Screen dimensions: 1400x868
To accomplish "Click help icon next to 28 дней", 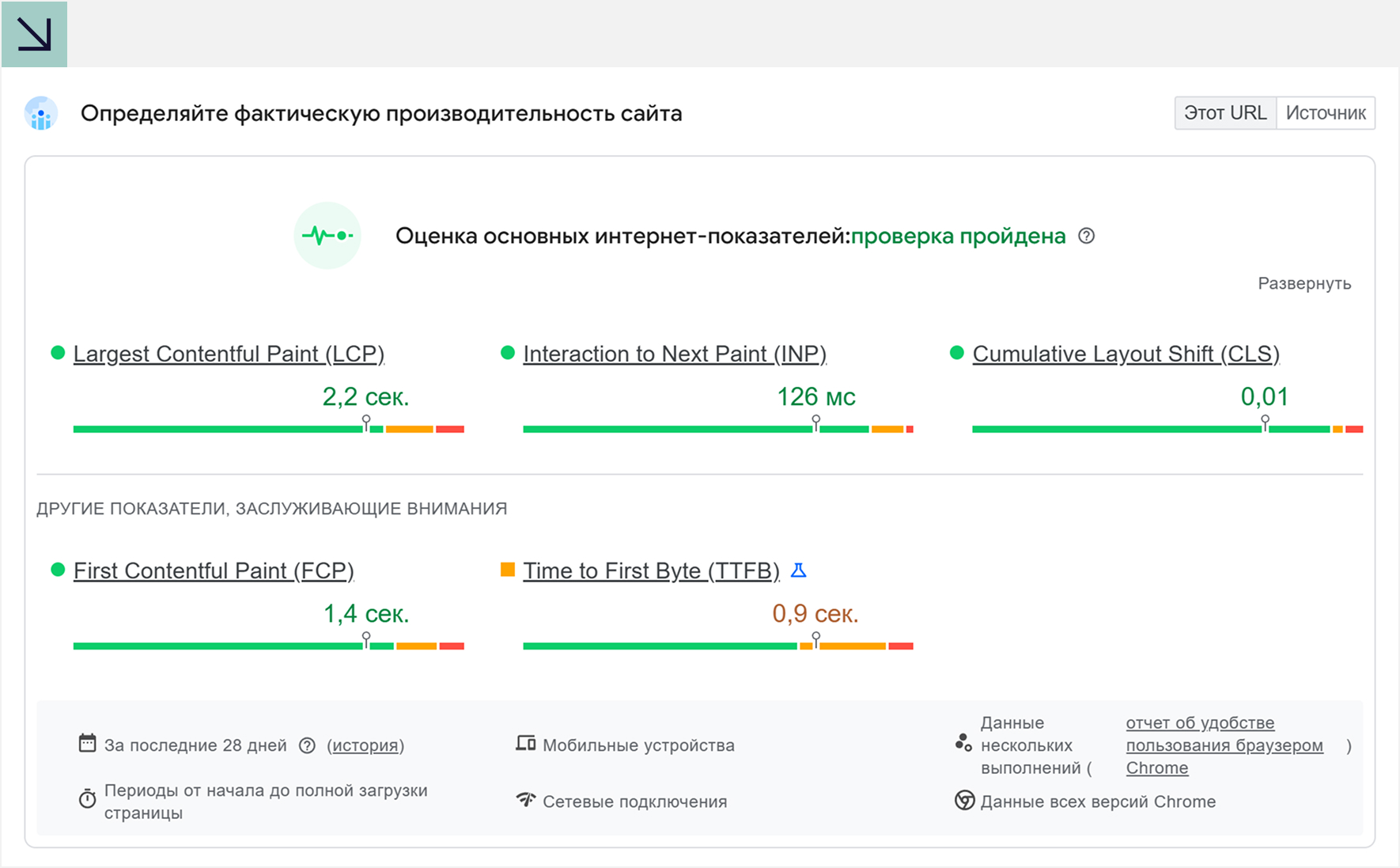I will tap(307, 745).
